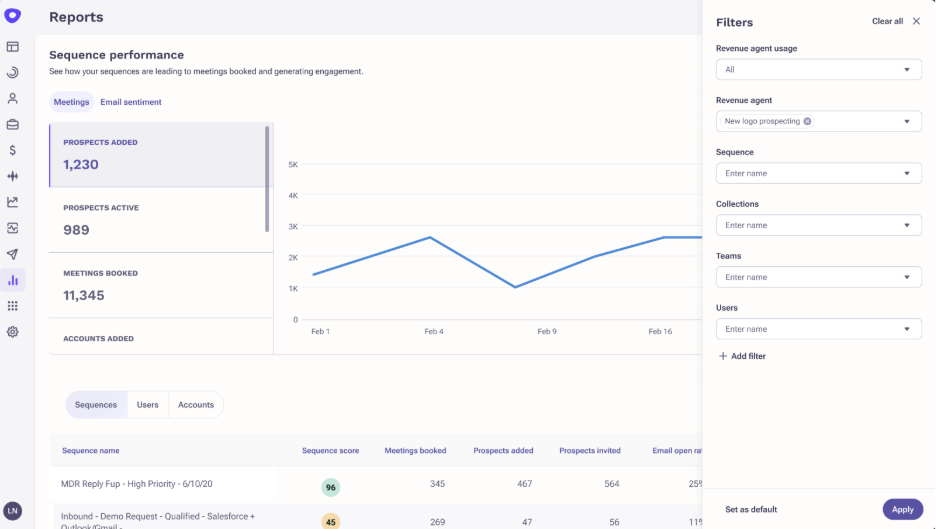
Task: Click the Clear all link
Action: coord(887,21)
